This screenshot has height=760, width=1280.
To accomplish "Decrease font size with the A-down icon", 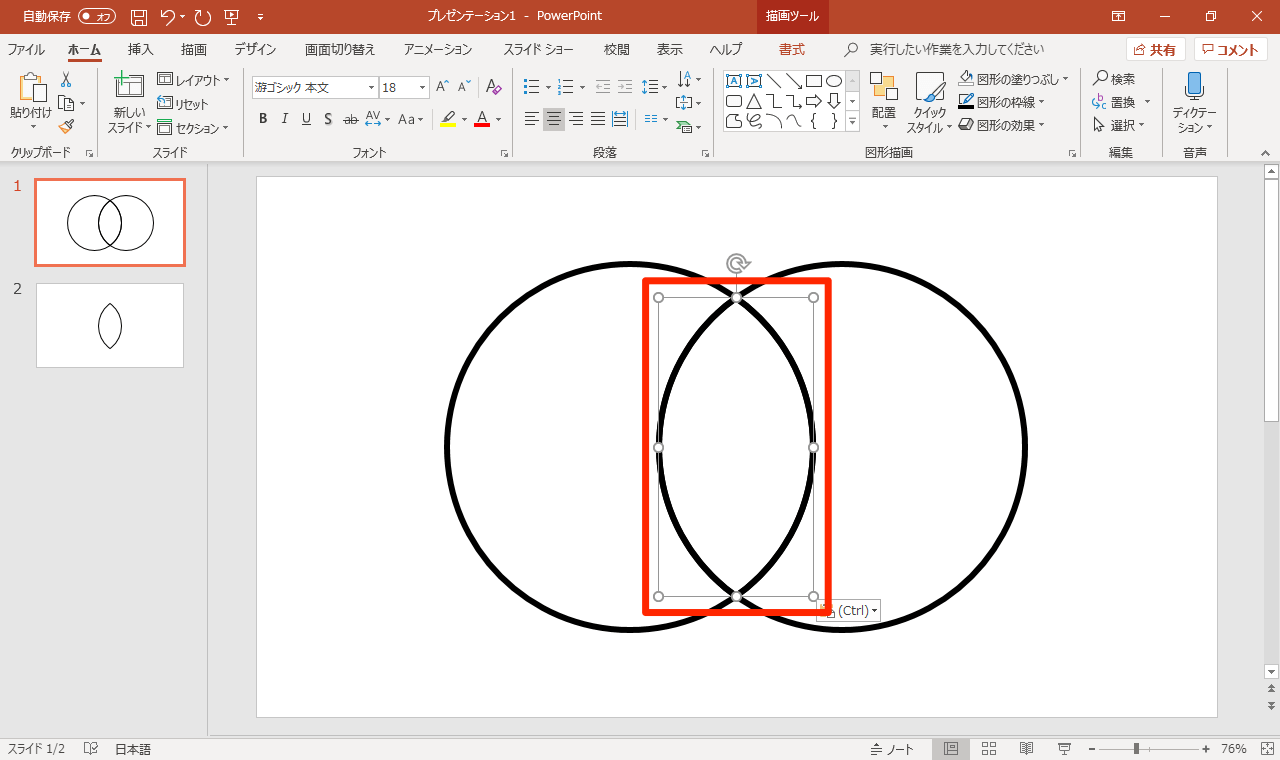I will click(464, 88).
